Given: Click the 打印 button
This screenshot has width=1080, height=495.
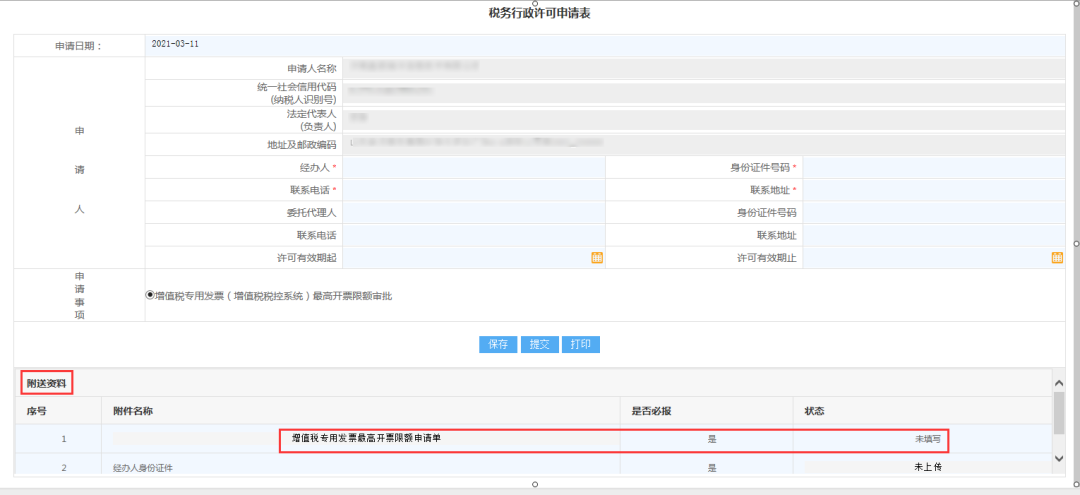Looking at the screenshot, I should (x=581, y=345).
